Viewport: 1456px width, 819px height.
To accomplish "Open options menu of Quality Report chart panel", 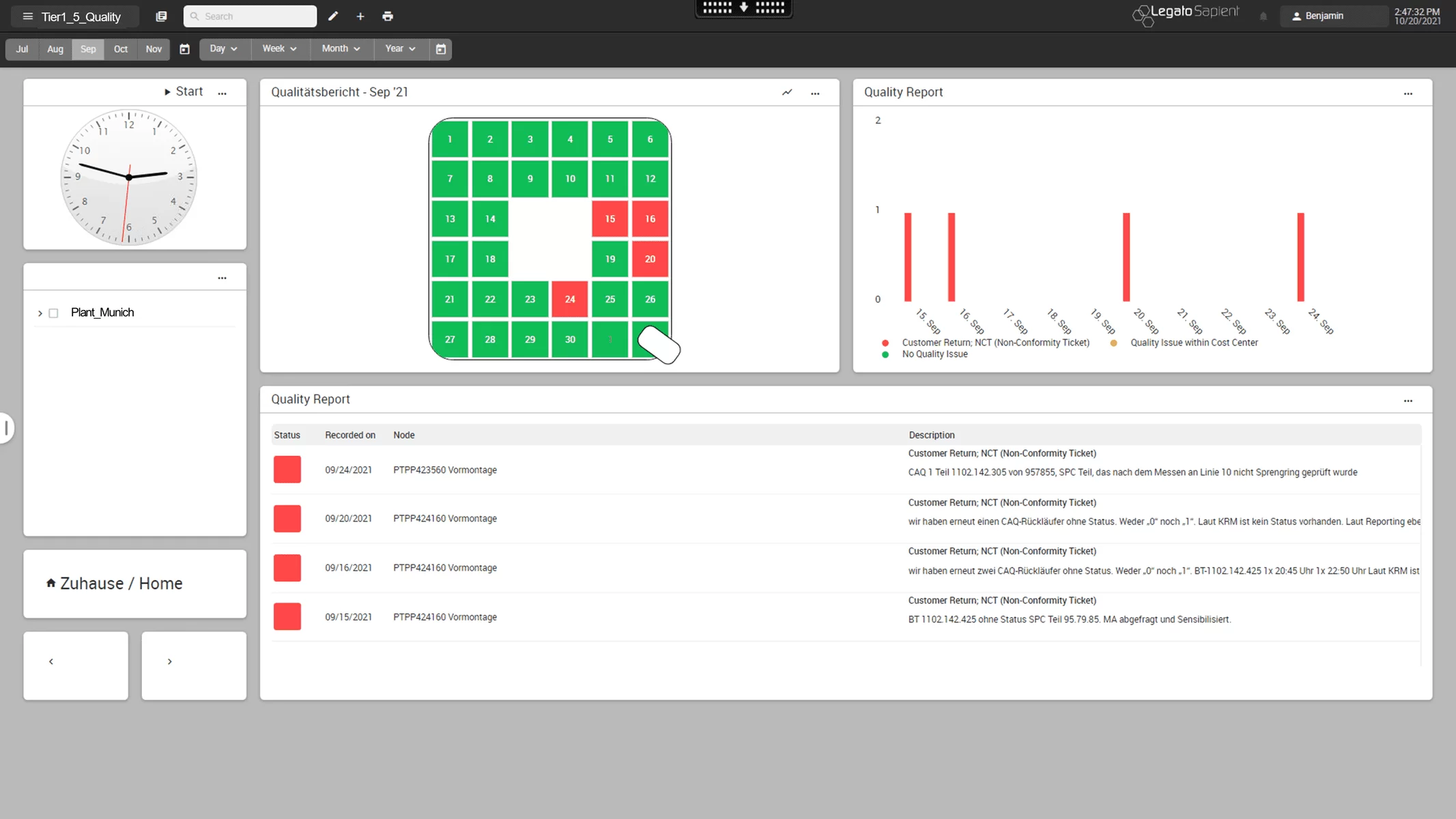I will point(1408,94).
